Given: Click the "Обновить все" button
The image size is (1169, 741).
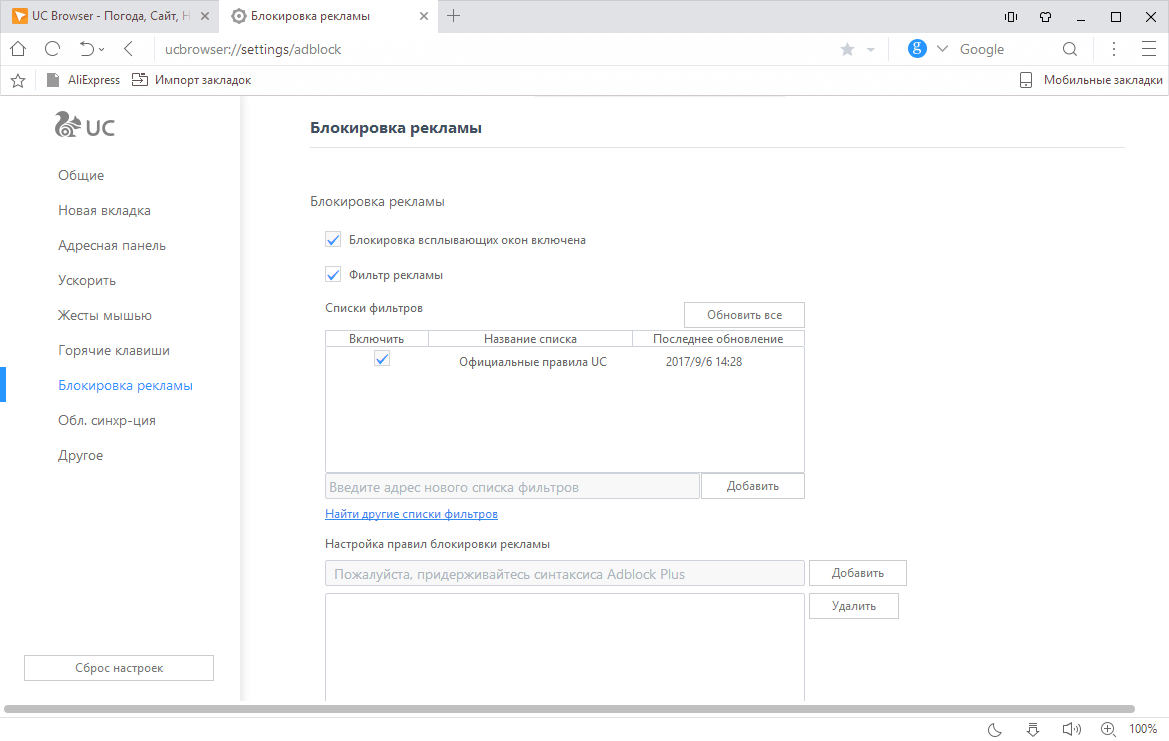Looking at the screenshot, I should (x=744, y=315).
